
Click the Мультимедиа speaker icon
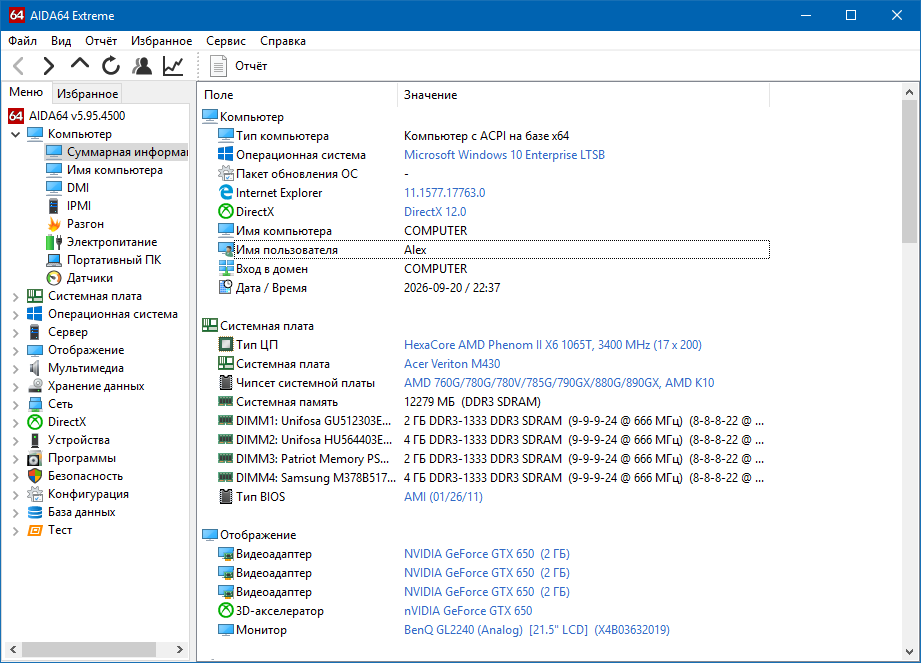[35, 368]
